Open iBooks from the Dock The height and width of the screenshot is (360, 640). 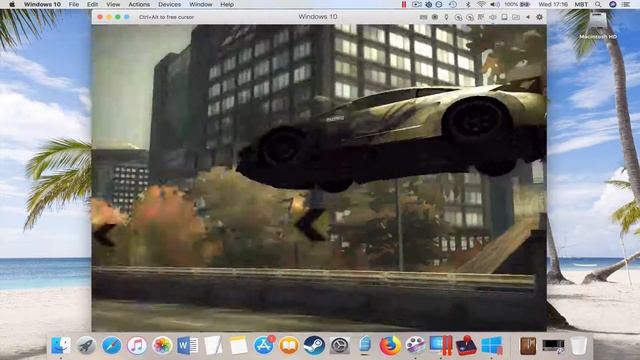(289, 345)
